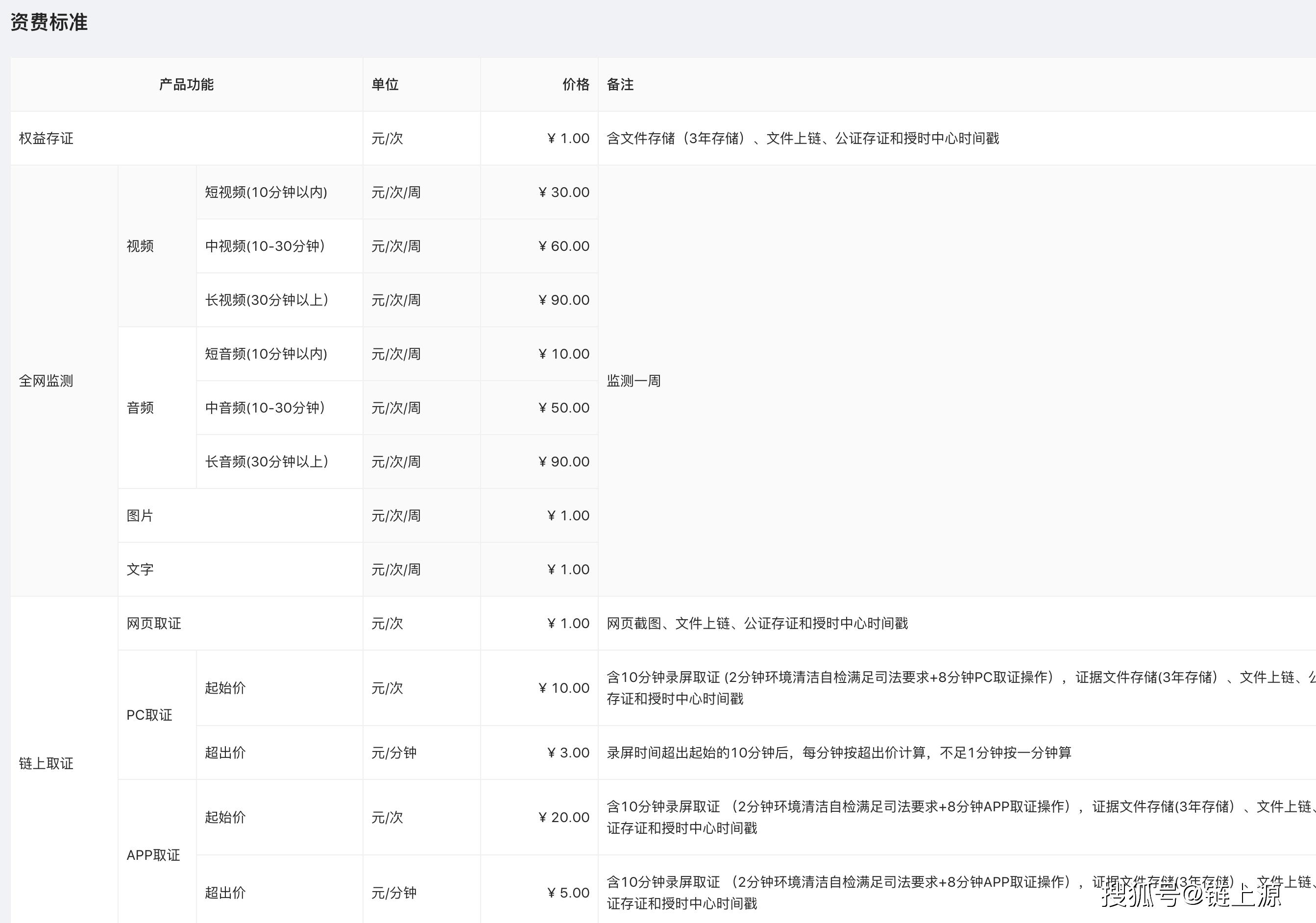
Task: Click the 搜狐号@链上源 watermark
Action: point(1190,894)
